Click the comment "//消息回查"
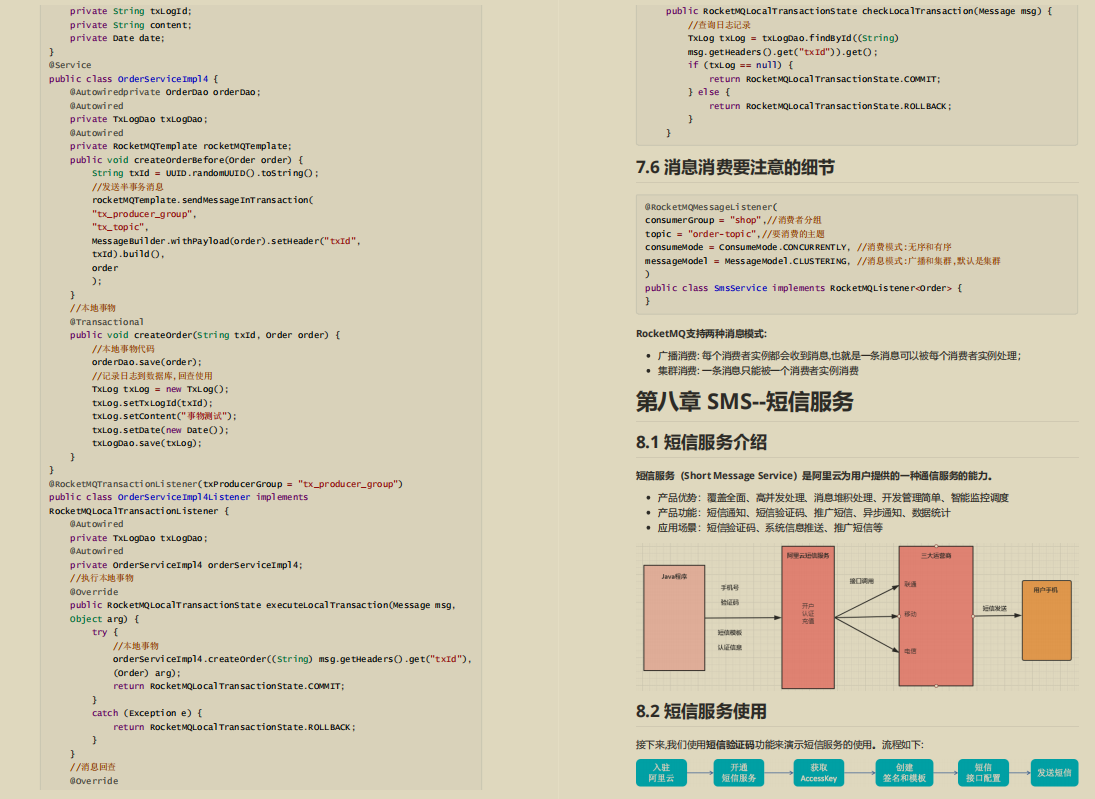This screenshot has height=799, width=1095. pyautogui.click(x=93, y=767)
